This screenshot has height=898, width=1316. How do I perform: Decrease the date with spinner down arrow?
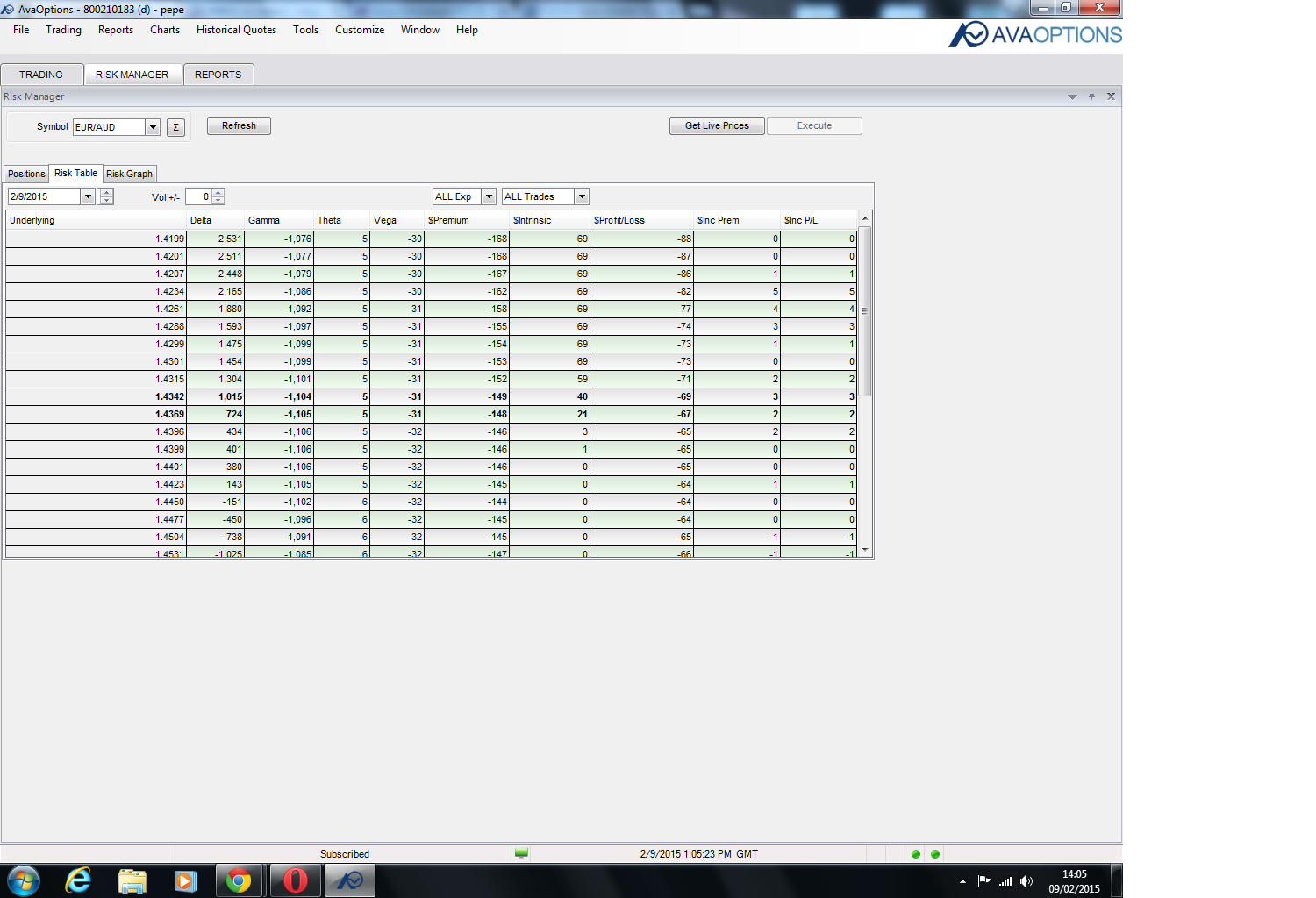pos(107,201)
